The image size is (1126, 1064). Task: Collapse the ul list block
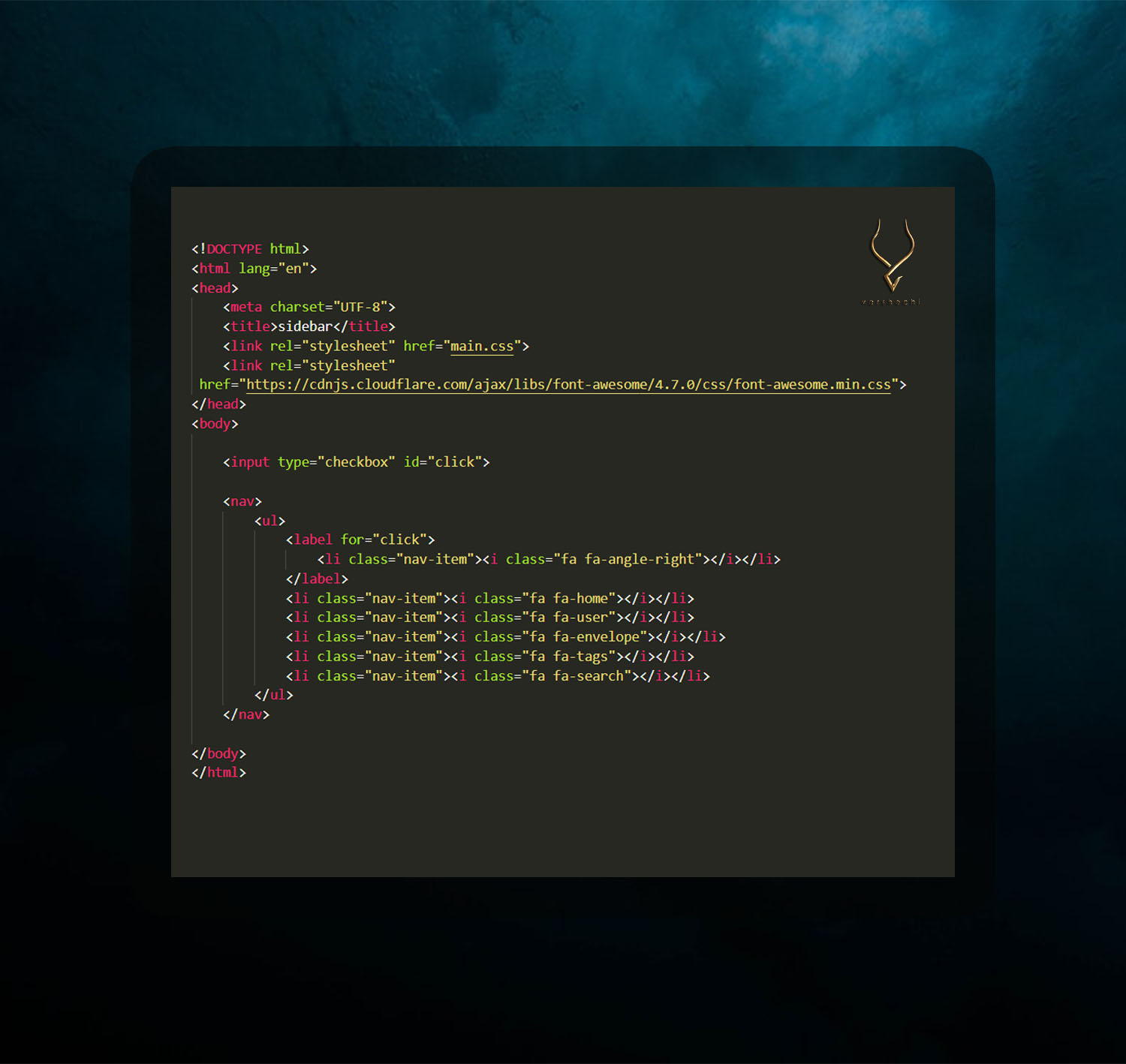[270, 520]
